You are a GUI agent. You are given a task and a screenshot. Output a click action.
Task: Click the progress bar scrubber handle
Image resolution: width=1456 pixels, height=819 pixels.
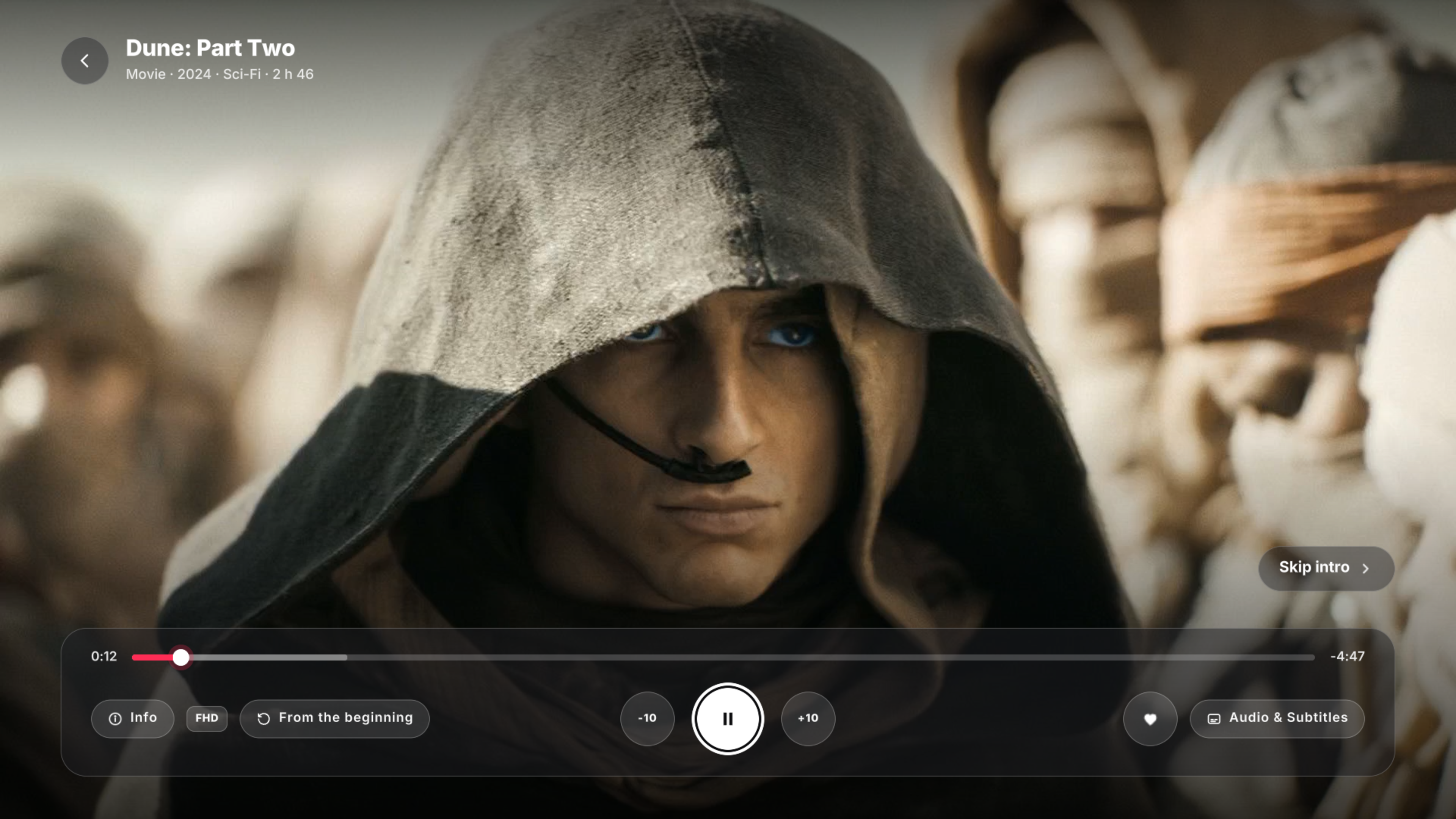tap(181, 657)
